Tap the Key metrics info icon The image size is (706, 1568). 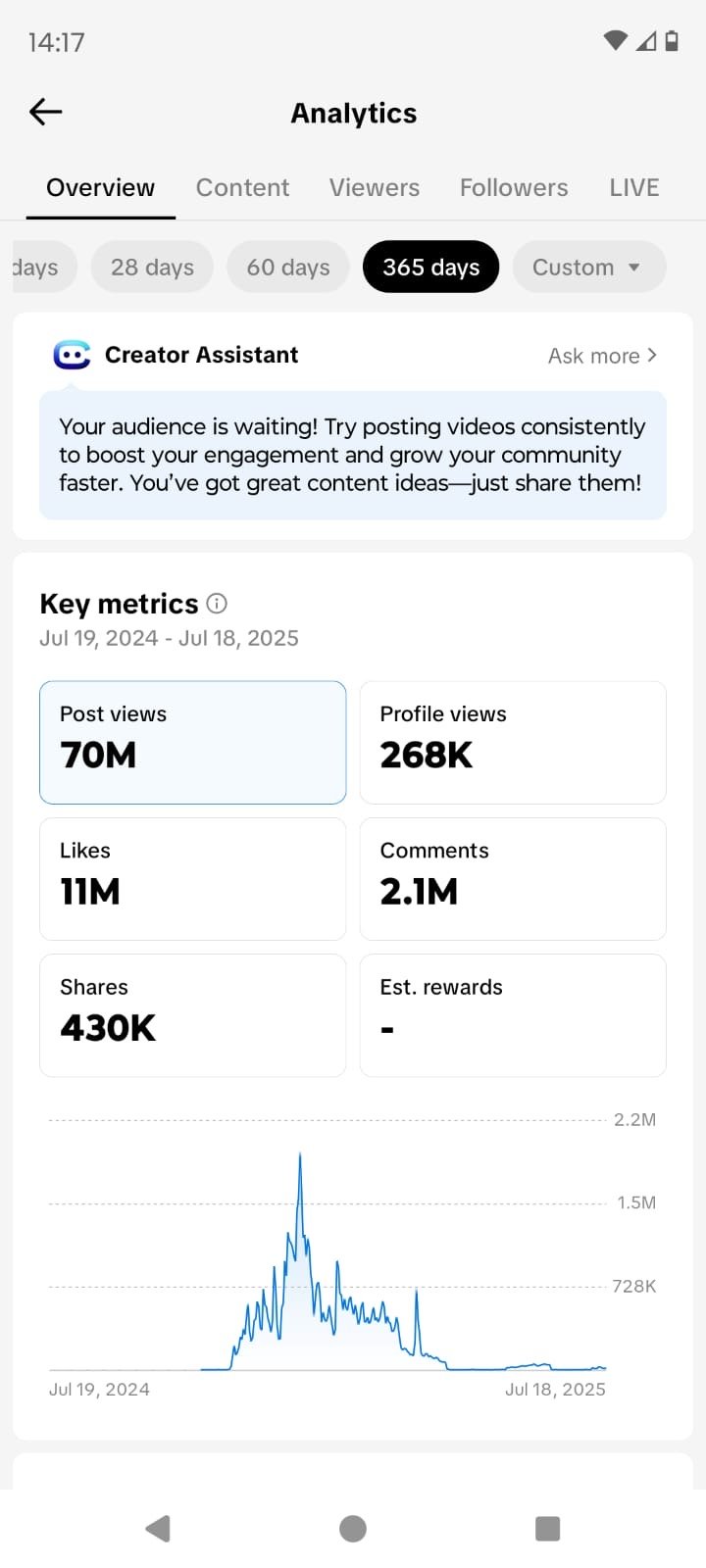[x=218, y=604]
